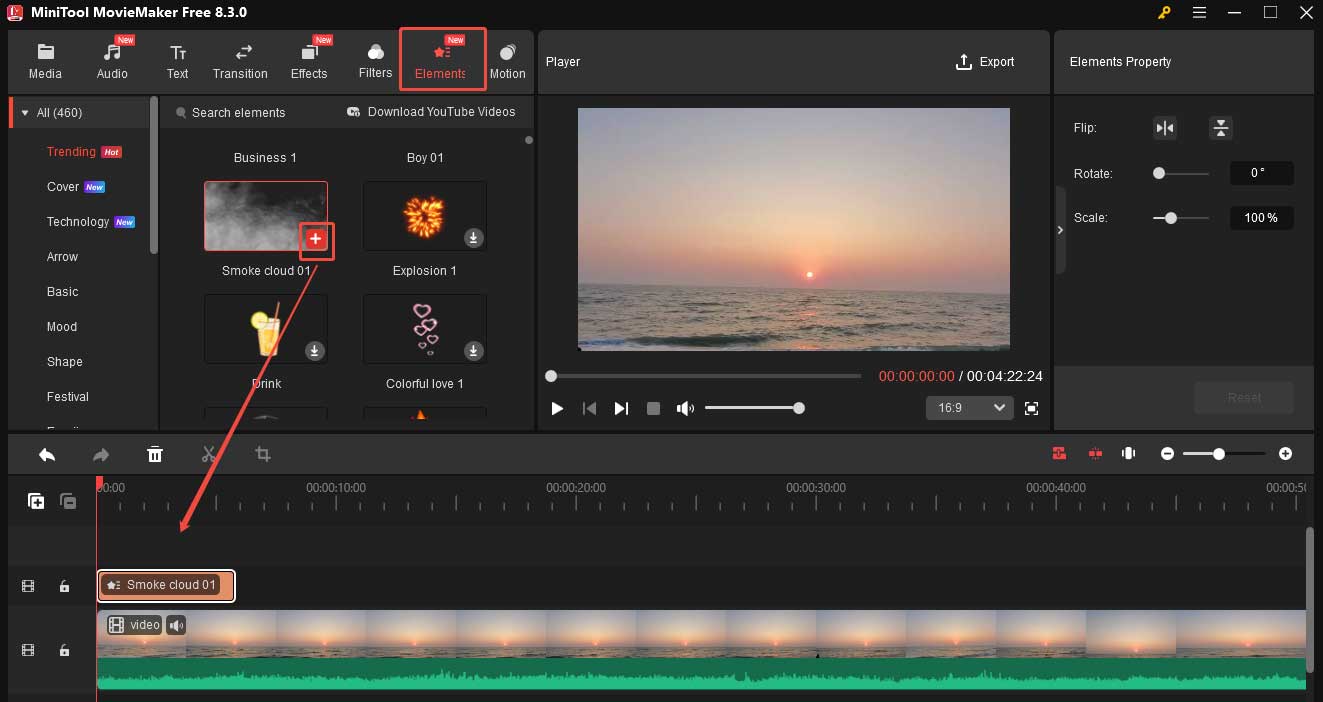
Task: Add Smoke cloud 01 with plus icon
Action: [315, 238]
